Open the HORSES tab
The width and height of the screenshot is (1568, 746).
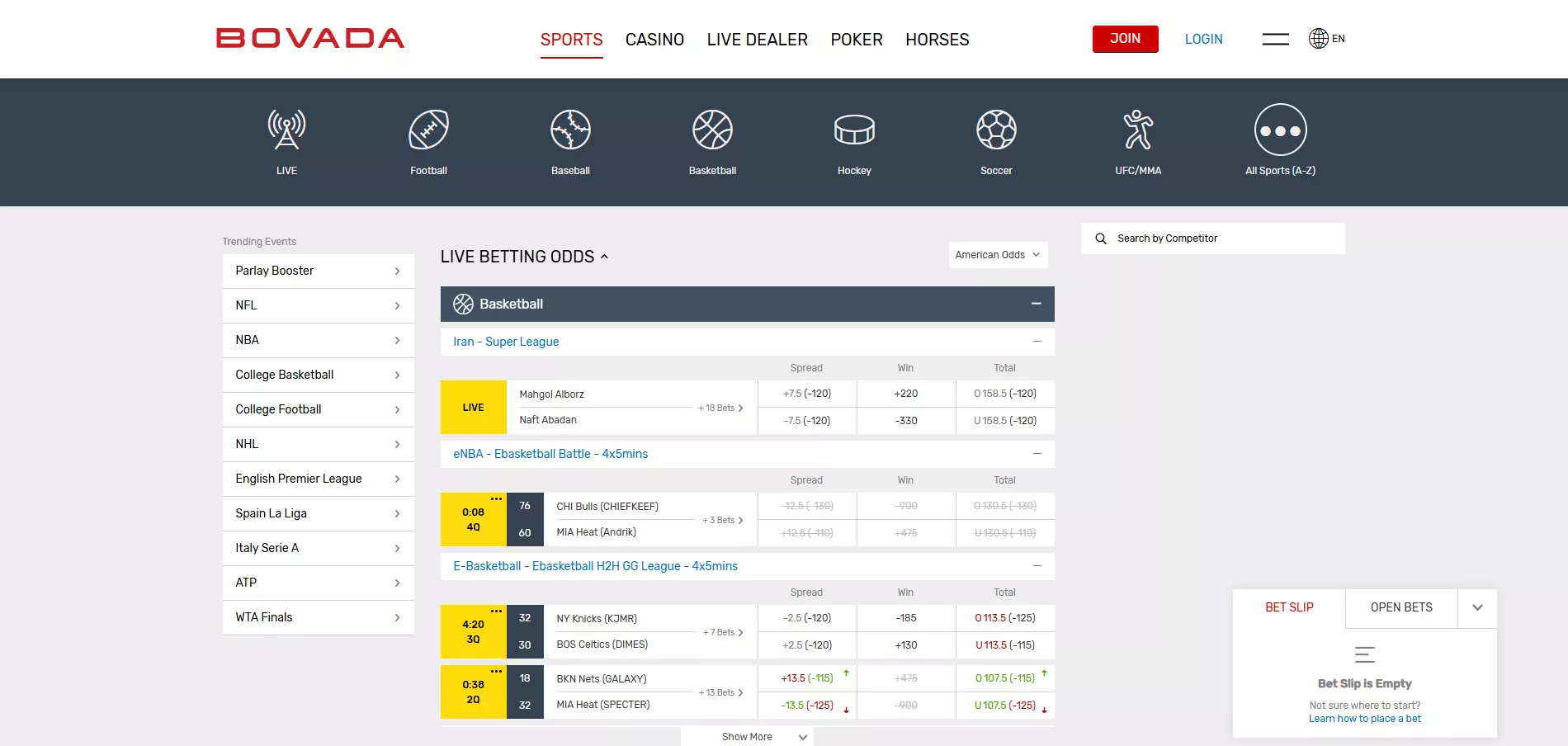pyautogui.click(x=937, y=40)
